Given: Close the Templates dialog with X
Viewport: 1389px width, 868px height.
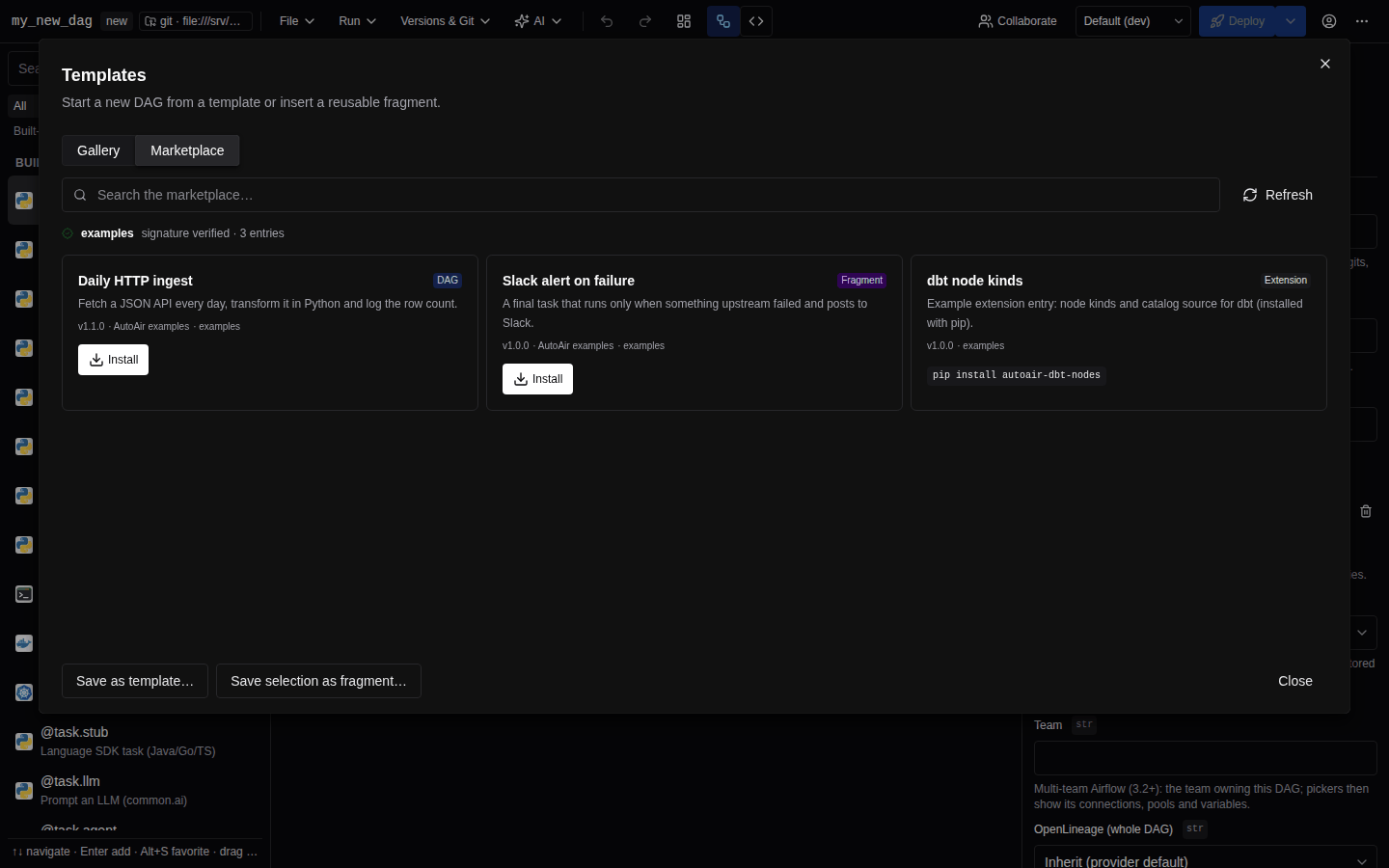Looking at the screenshot, I should pyautogui.click(x=1325, y=64).
